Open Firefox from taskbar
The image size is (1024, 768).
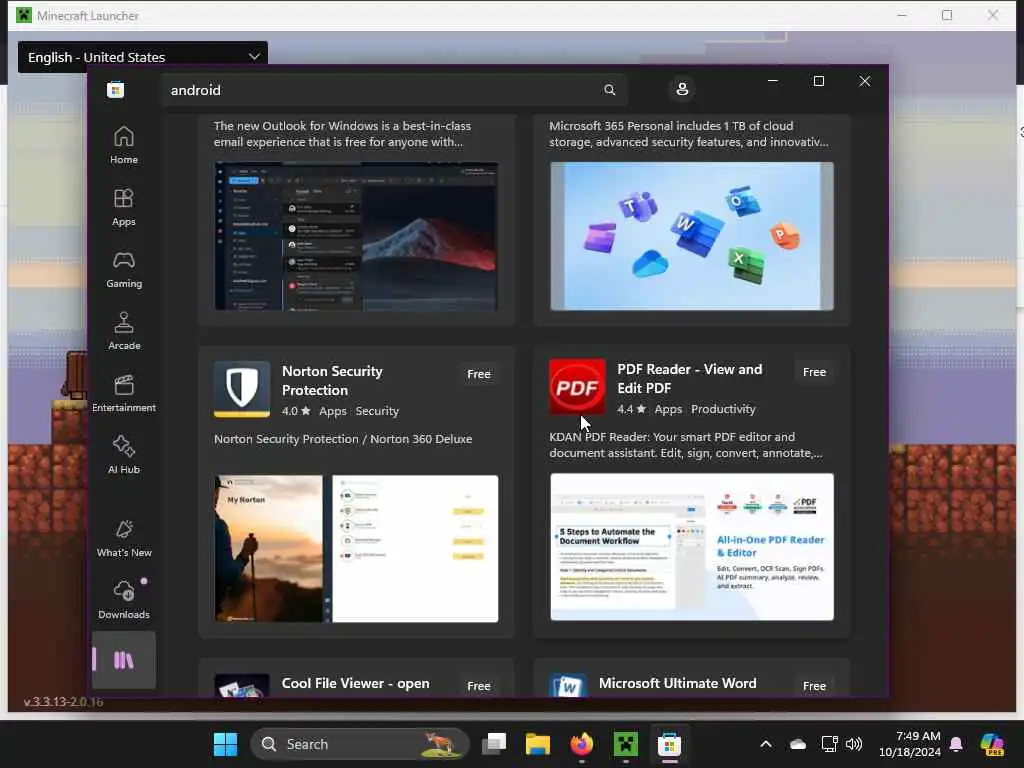point(581,744)
